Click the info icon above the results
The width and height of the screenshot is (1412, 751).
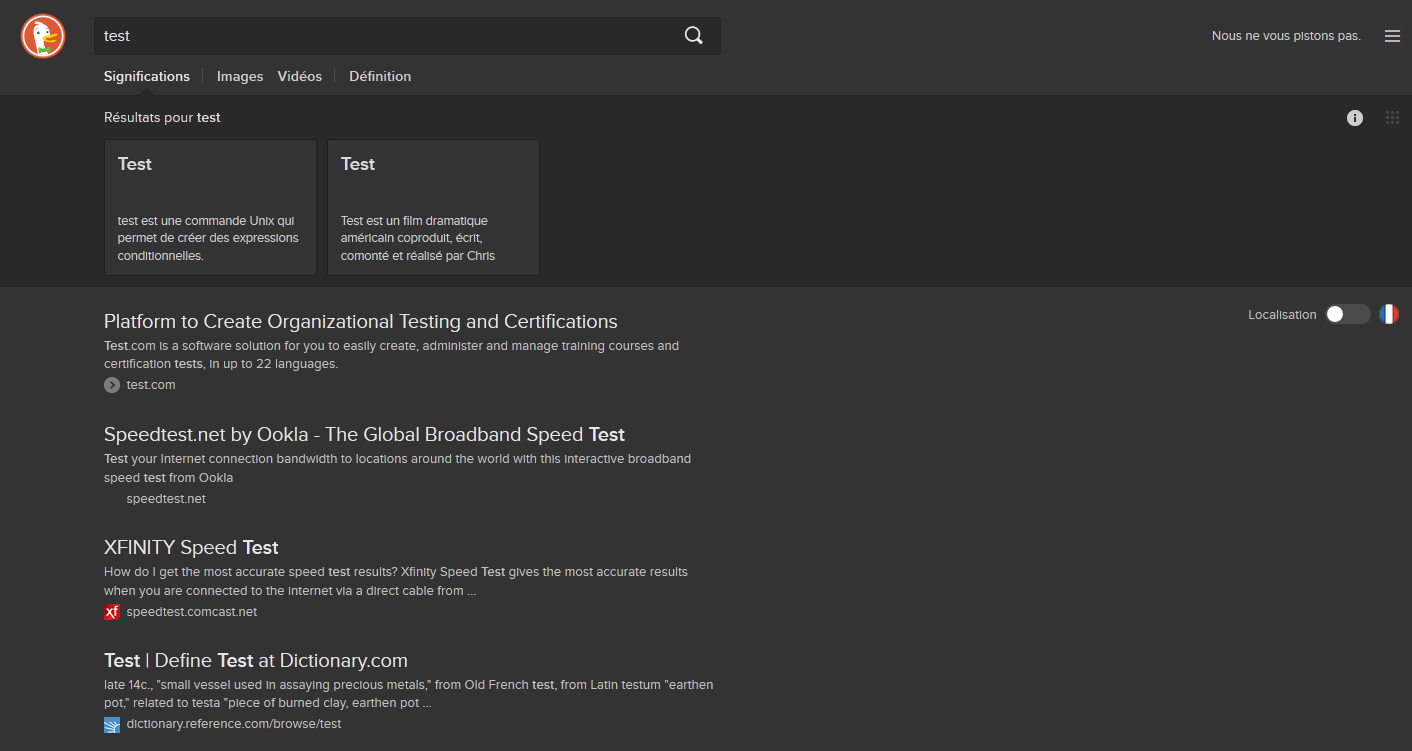click(x=1355, y=117)
